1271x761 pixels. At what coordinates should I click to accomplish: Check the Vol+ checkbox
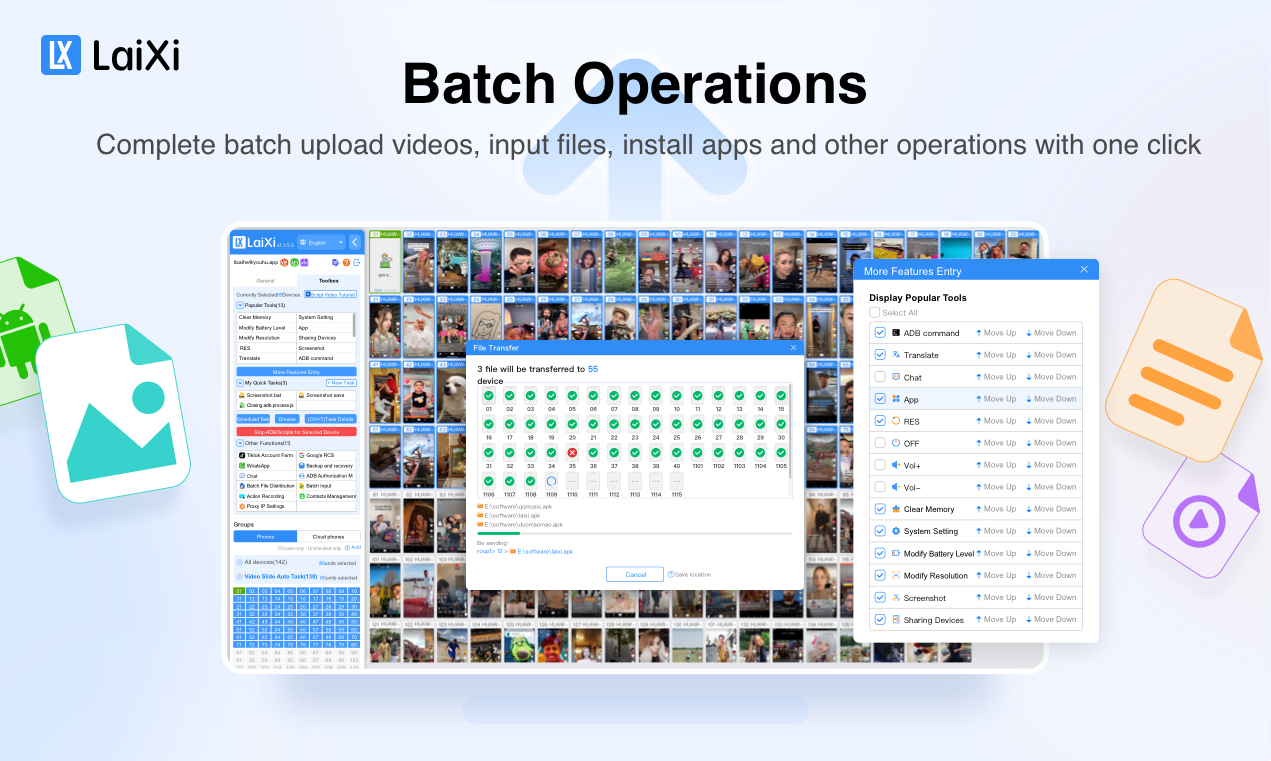pos(880,465)
